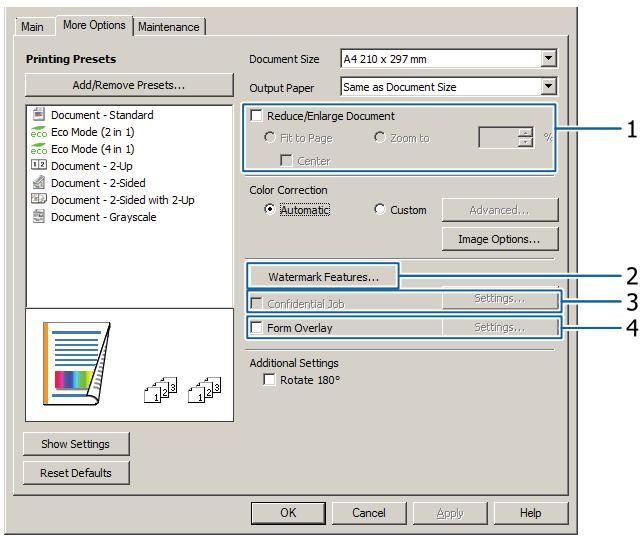Image resolution: width=643 pixels, height=537 pixels.
Task: Click the Document - Grayscale preset icon
Action: [x=39, y=216]
